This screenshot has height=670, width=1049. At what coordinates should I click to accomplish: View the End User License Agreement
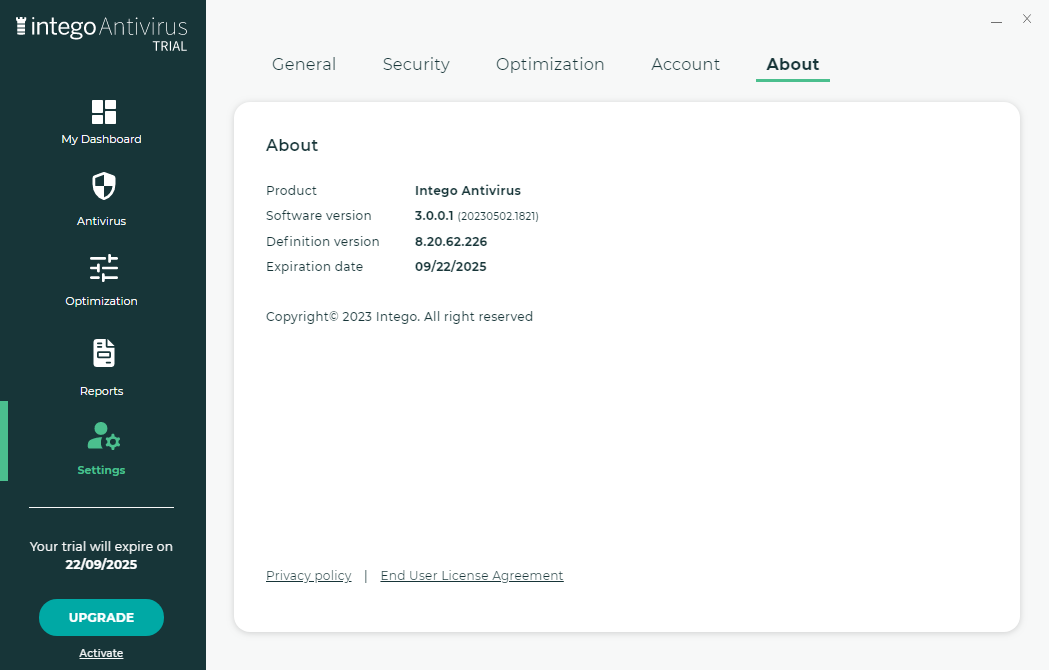[472, 576]
